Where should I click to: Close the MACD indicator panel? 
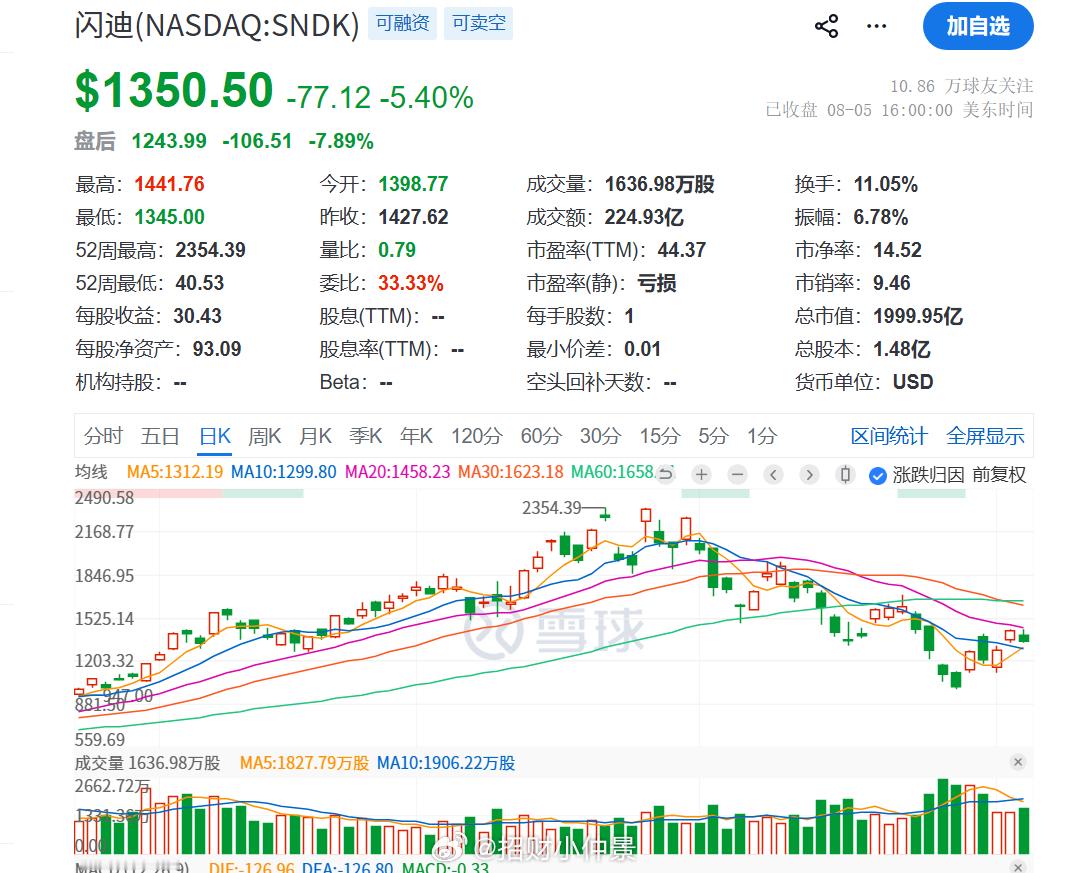[x=1018, y=866]
